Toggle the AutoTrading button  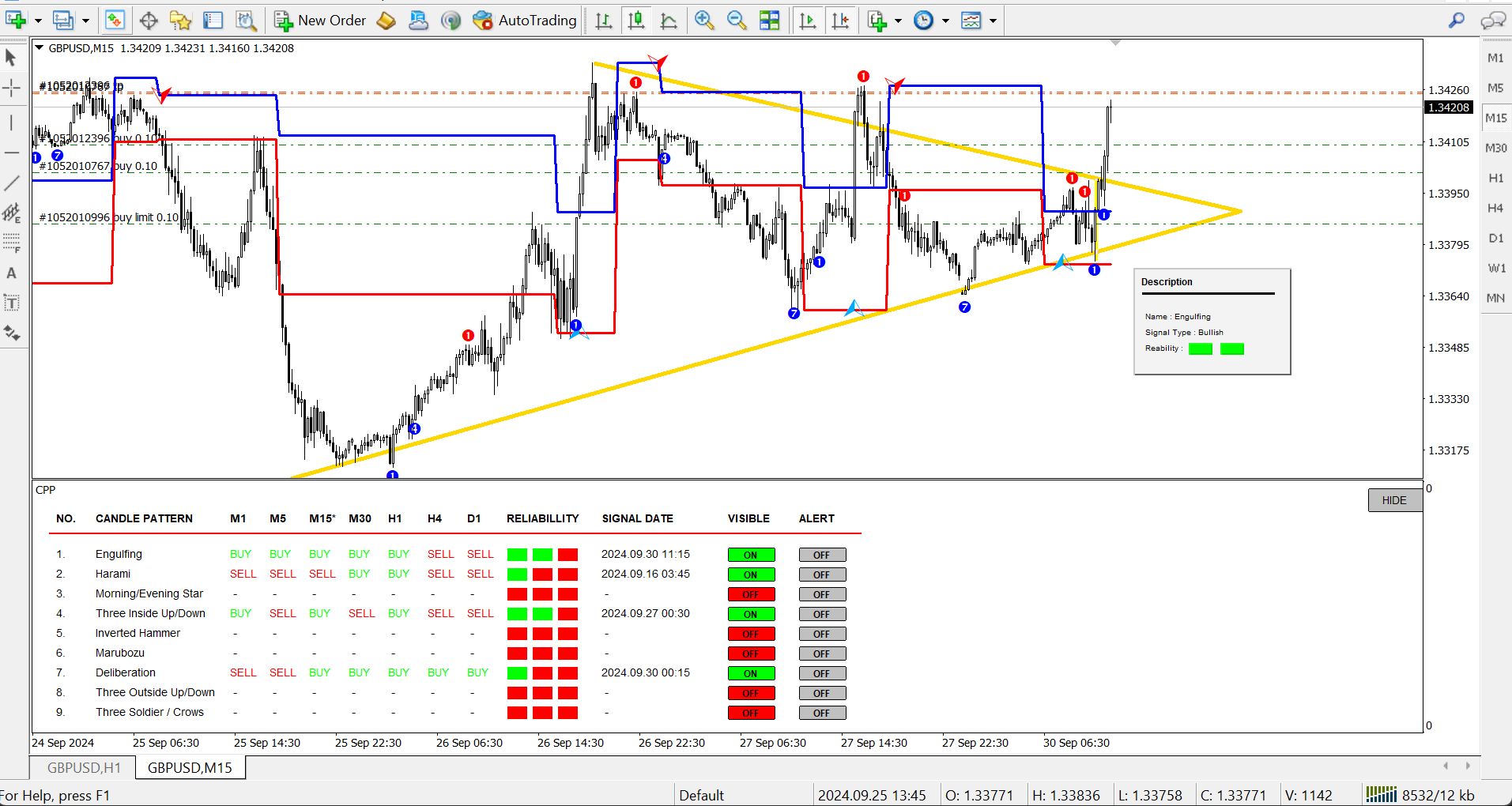[525, 20]
